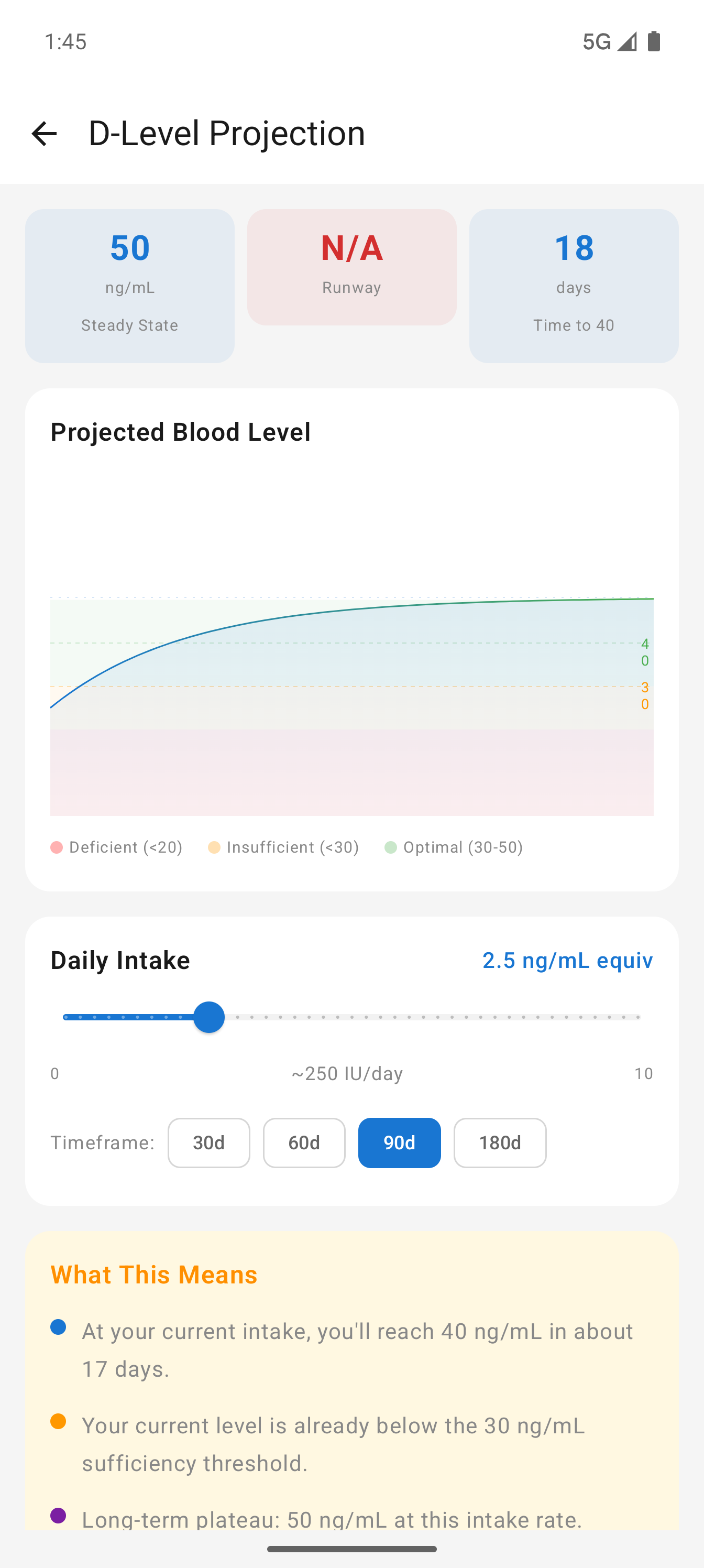
Task: Select the 60d timeframe
Action: [304, 1142]
